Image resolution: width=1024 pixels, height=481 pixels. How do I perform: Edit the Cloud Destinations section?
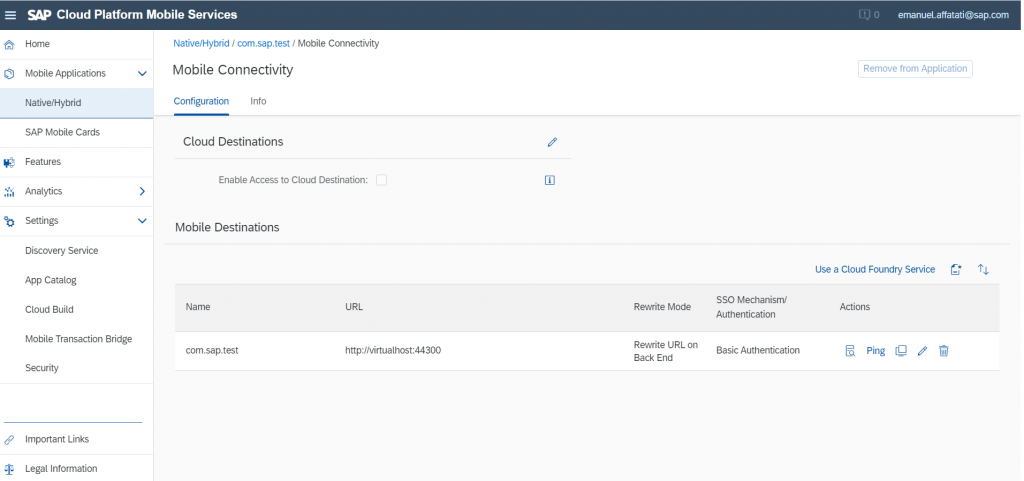tap(552, 142)
